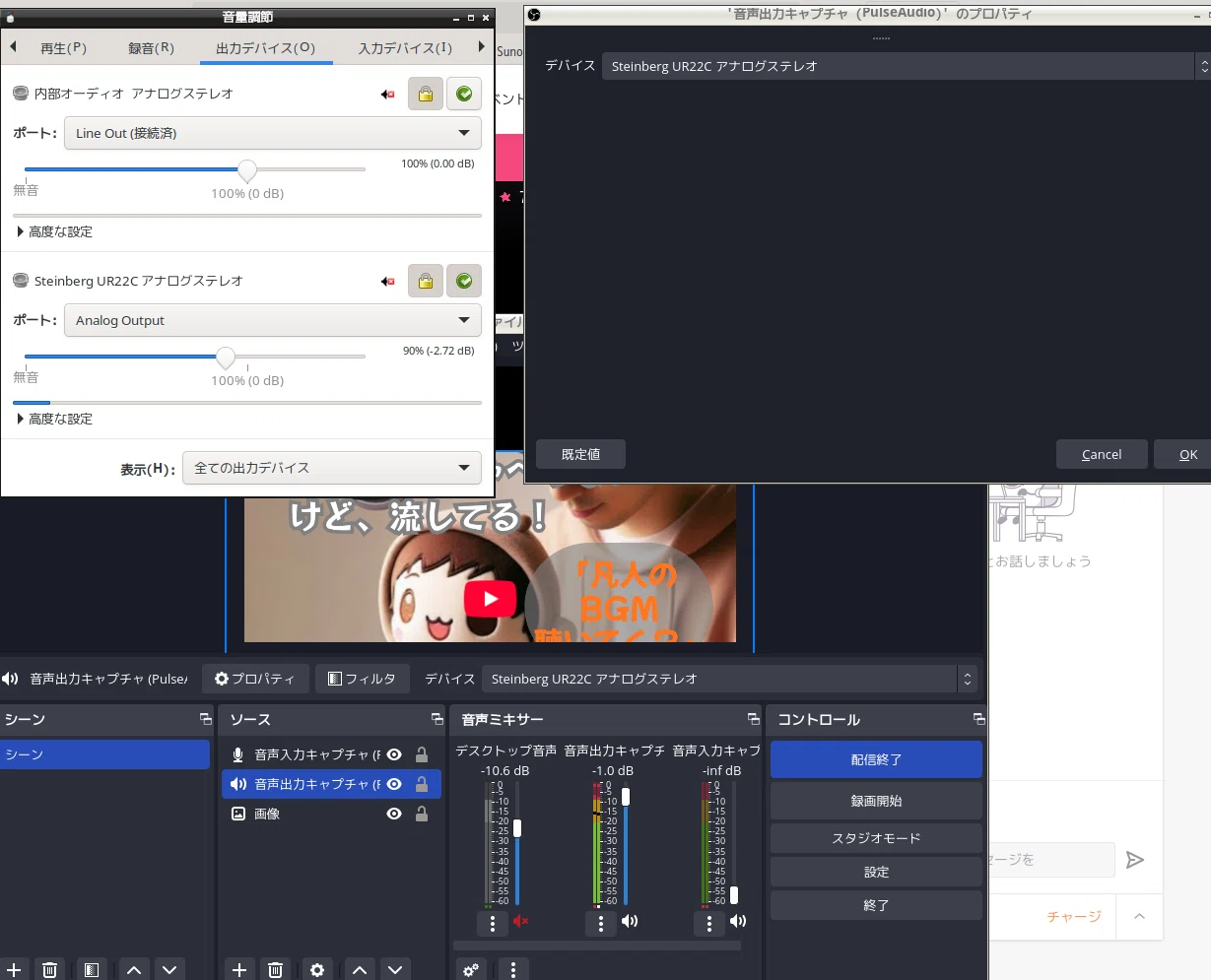Set 内部オーディオ as fallback device

[x=464, y=95]
